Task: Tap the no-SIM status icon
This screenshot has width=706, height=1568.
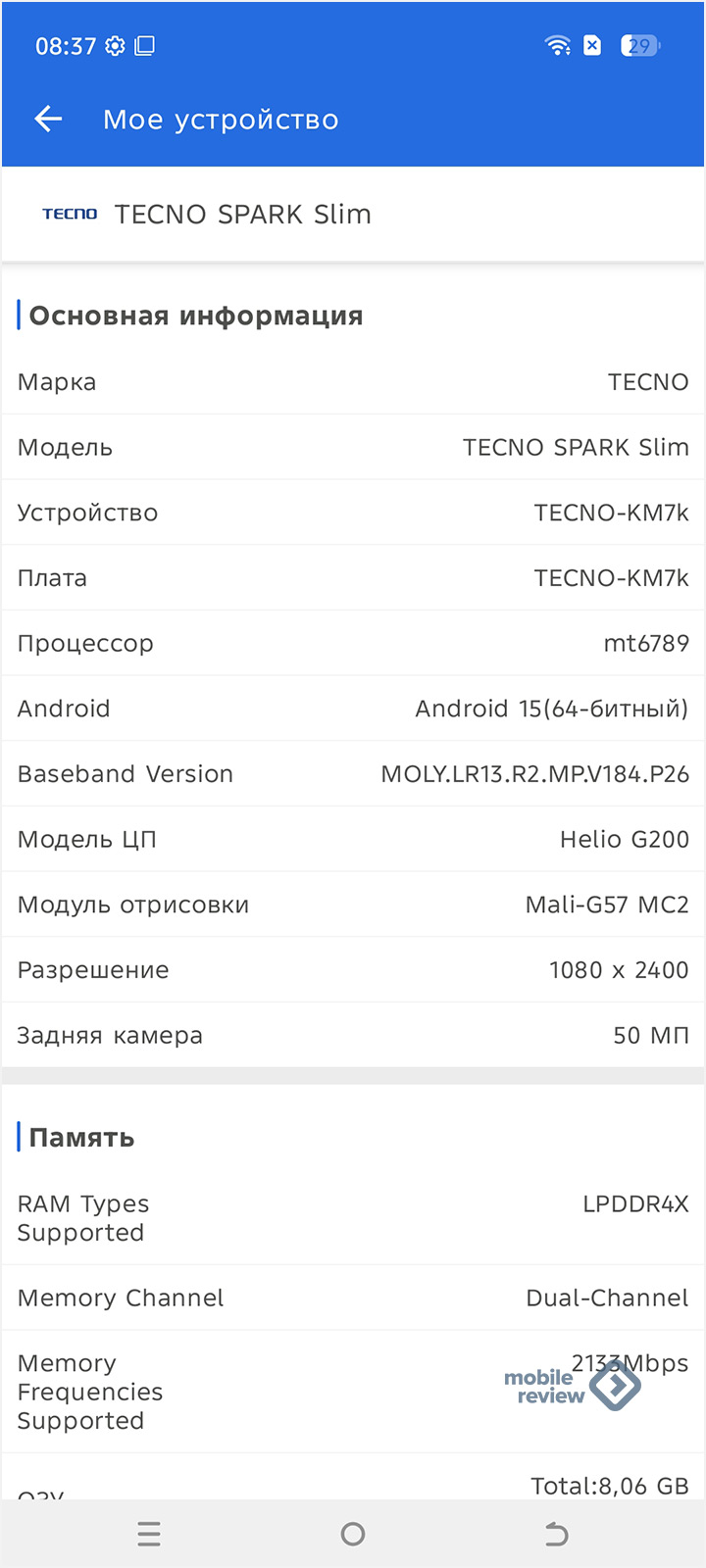Action: pyautogui.click(x=592, y=45)
